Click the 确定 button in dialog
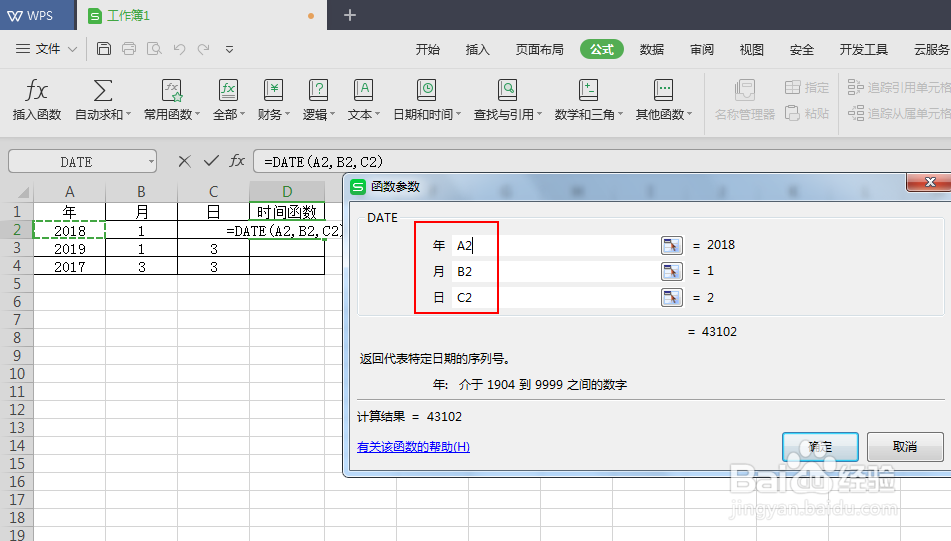 [x=820, y=447]
